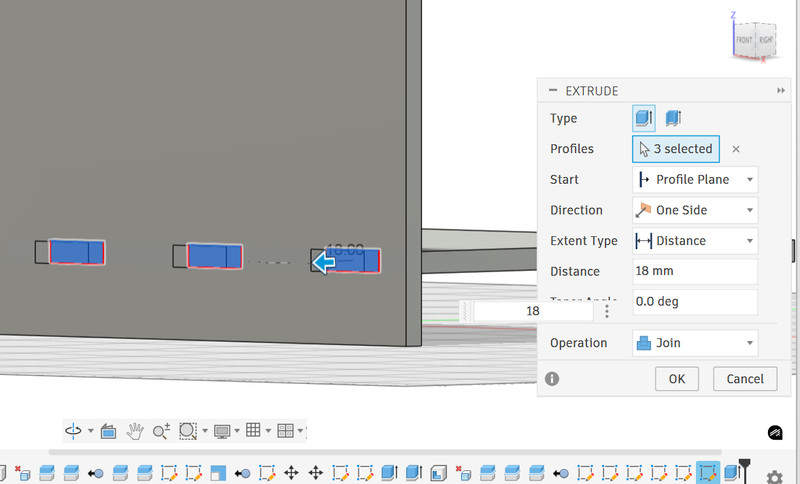Click the Distance '18 mm' field
This screenshot has width=800, height=484.
695,271
